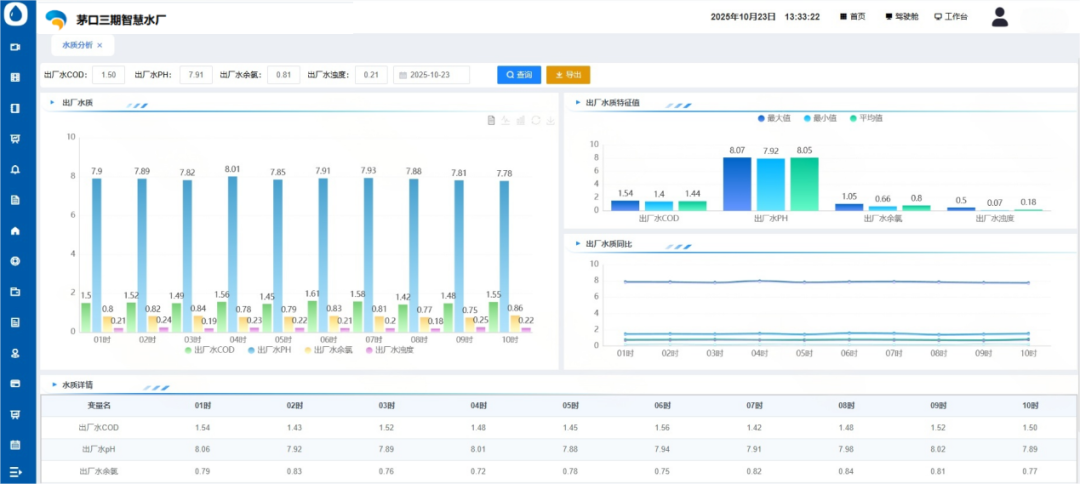The image size is (1080, 484).
Task: Click the 出厂水余氯 input field
Action: coord(283,74)
